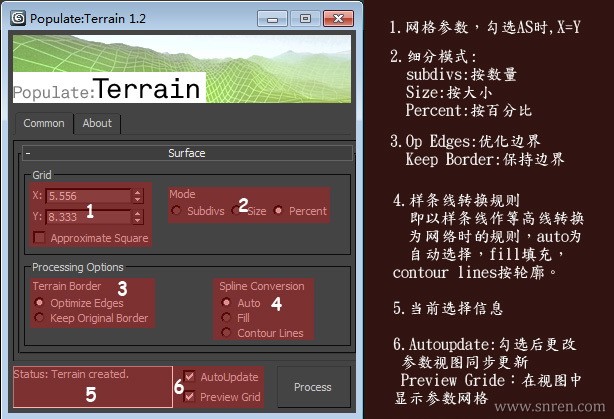Minimize the Populate:Terrain window
Viewport: 614px width, 419px height.
(273, 19)
